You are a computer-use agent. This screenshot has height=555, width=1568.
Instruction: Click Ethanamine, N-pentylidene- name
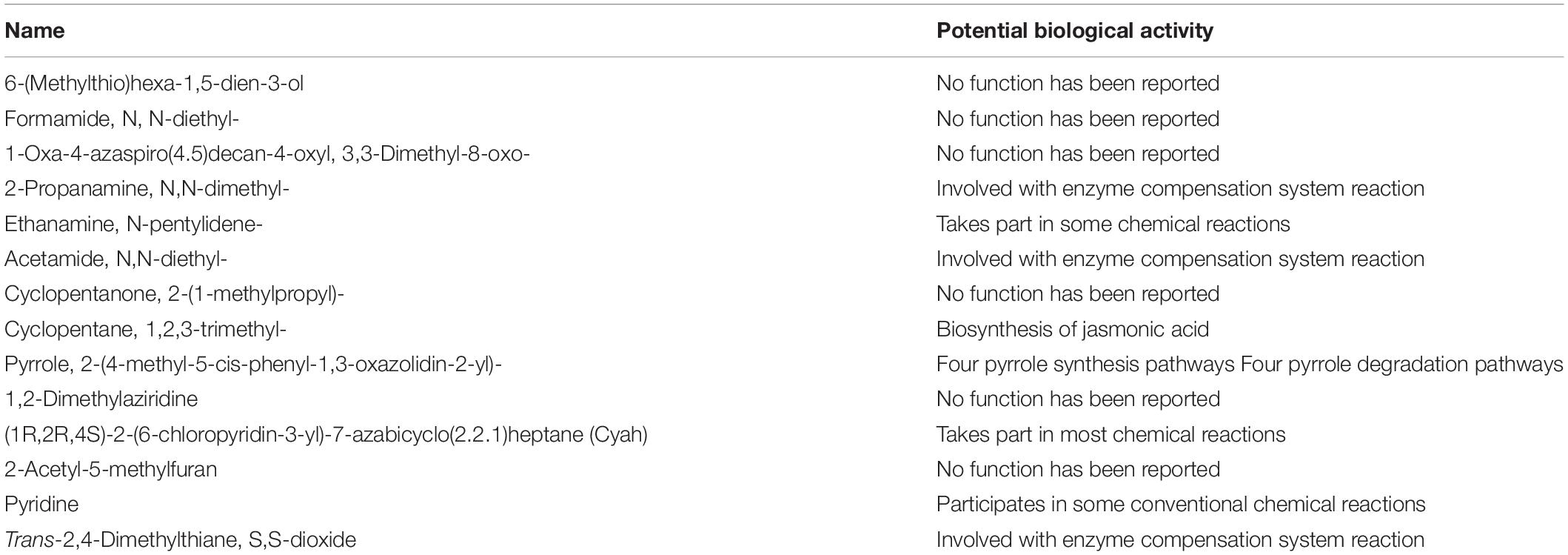tap(134, 224)
